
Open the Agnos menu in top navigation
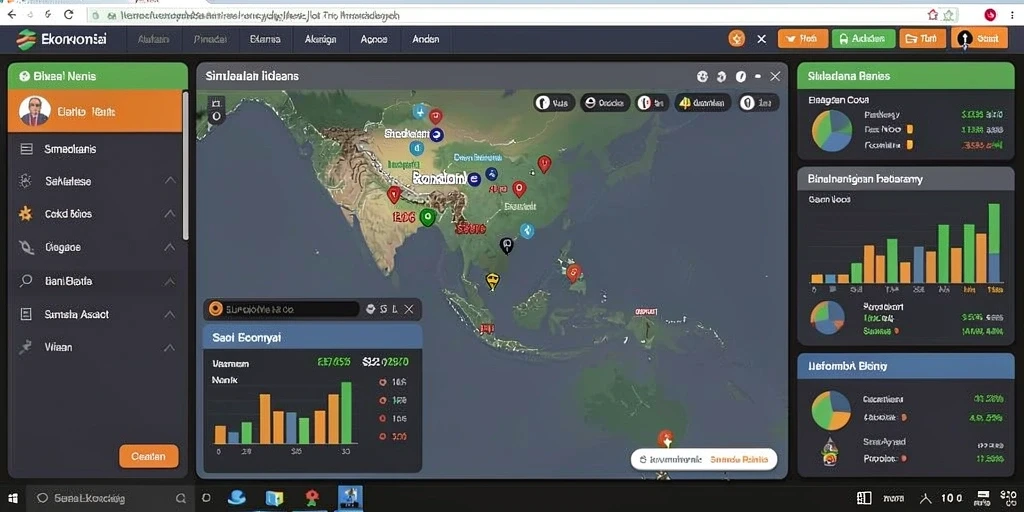point(374,39)
